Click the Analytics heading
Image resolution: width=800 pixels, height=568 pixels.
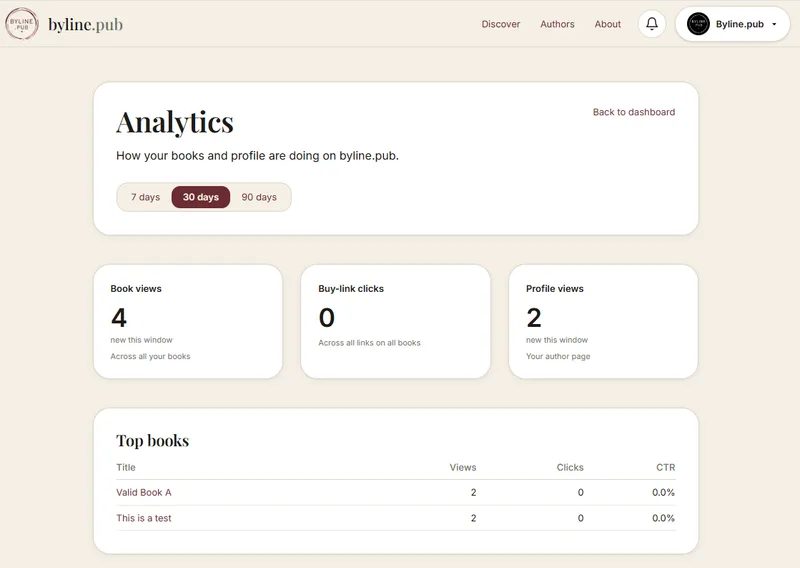[x=175, y=123]
